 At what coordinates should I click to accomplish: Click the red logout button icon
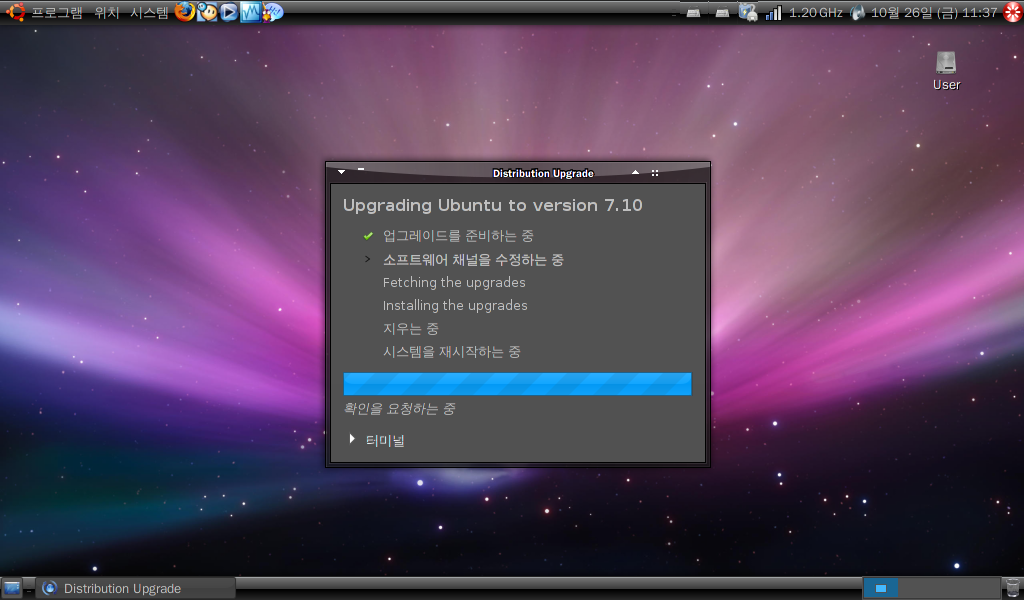(1013, 12)
